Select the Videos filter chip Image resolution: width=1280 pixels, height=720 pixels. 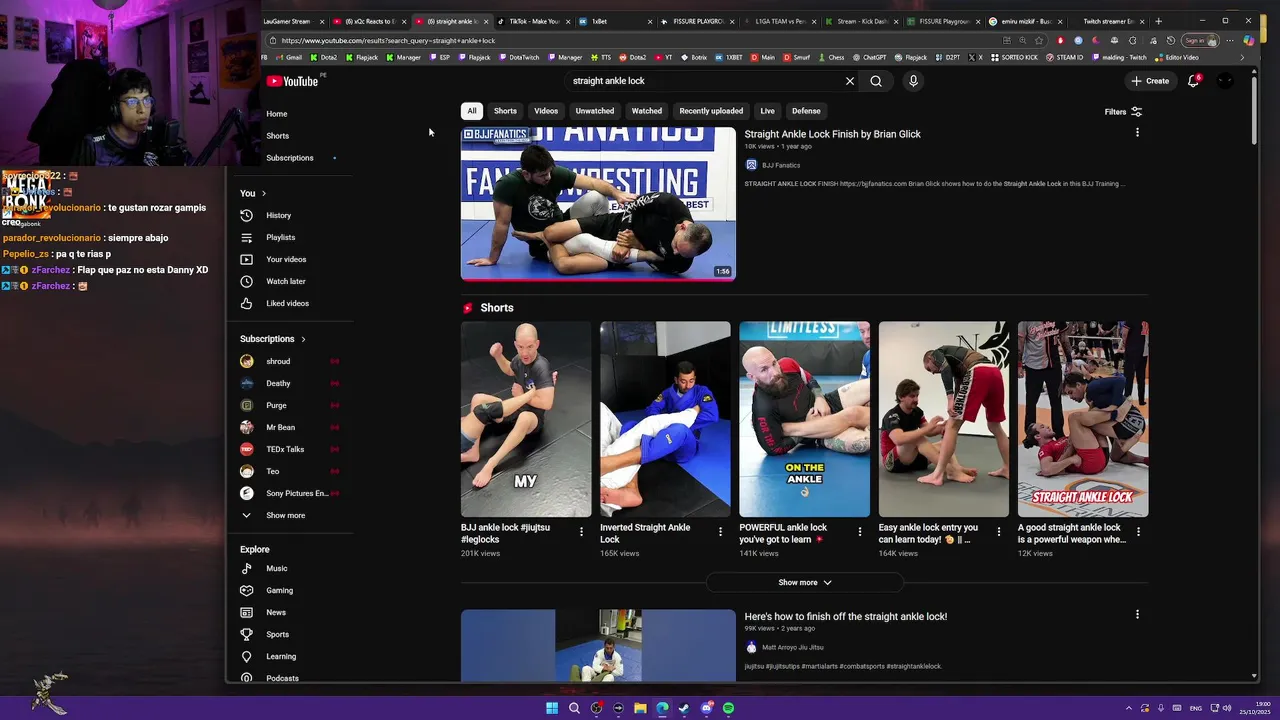click(546, 111)
